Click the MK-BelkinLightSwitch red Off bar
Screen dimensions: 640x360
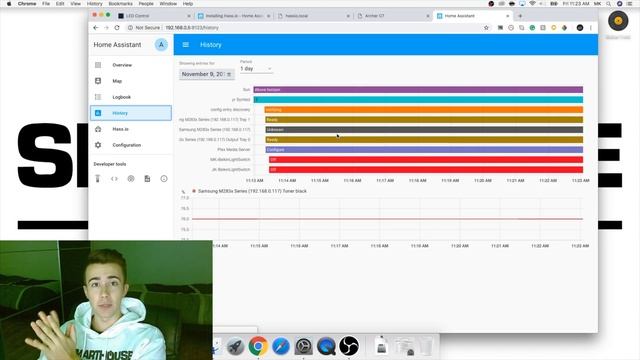tap(426, 160)
